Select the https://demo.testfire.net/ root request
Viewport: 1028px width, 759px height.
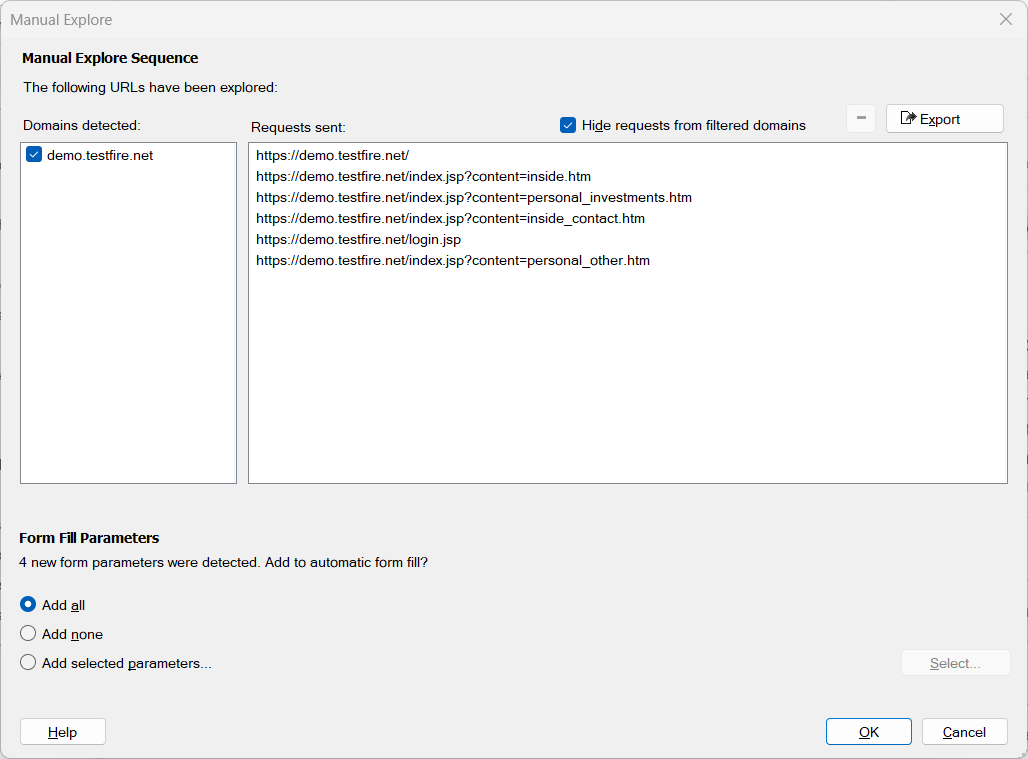pos(333,155)
